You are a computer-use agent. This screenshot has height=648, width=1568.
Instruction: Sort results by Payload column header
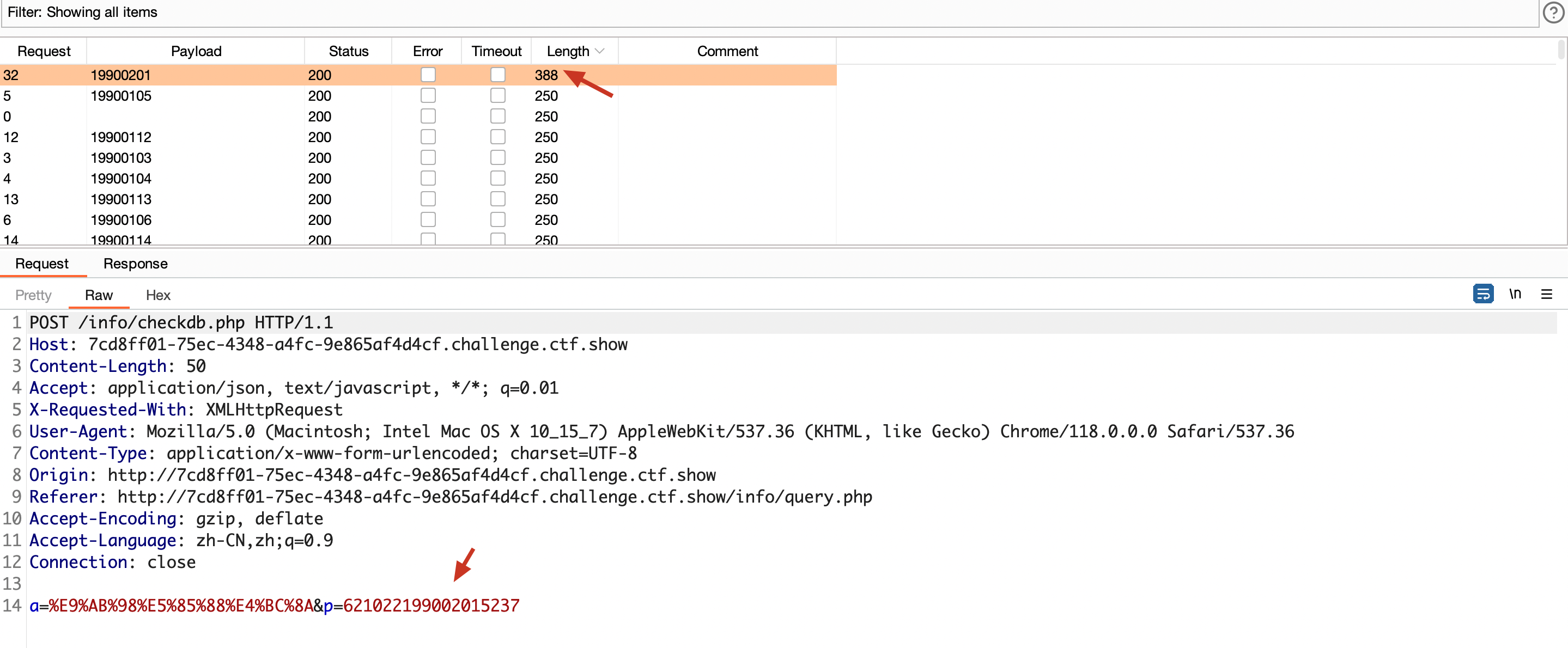click(x=196, y=51)
